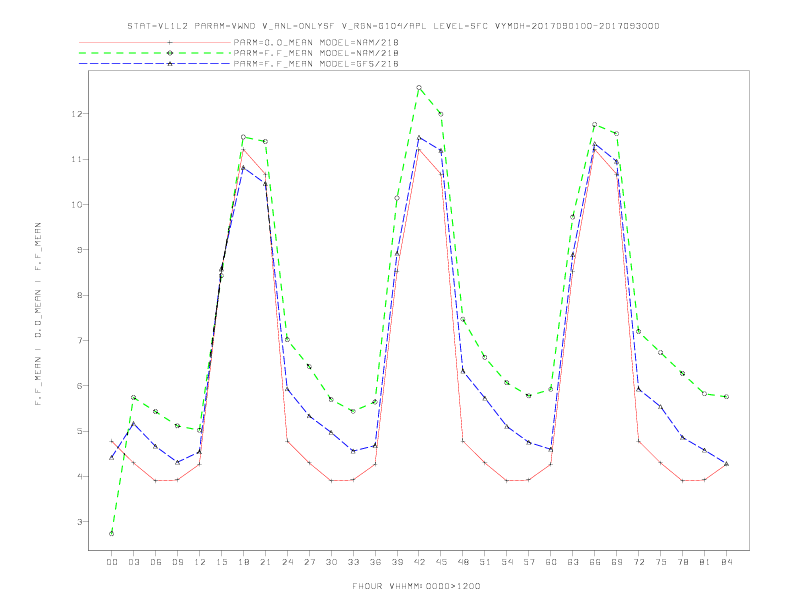Click x-axis tick label 24
This screenshot has width=792, height=612.
287,562
